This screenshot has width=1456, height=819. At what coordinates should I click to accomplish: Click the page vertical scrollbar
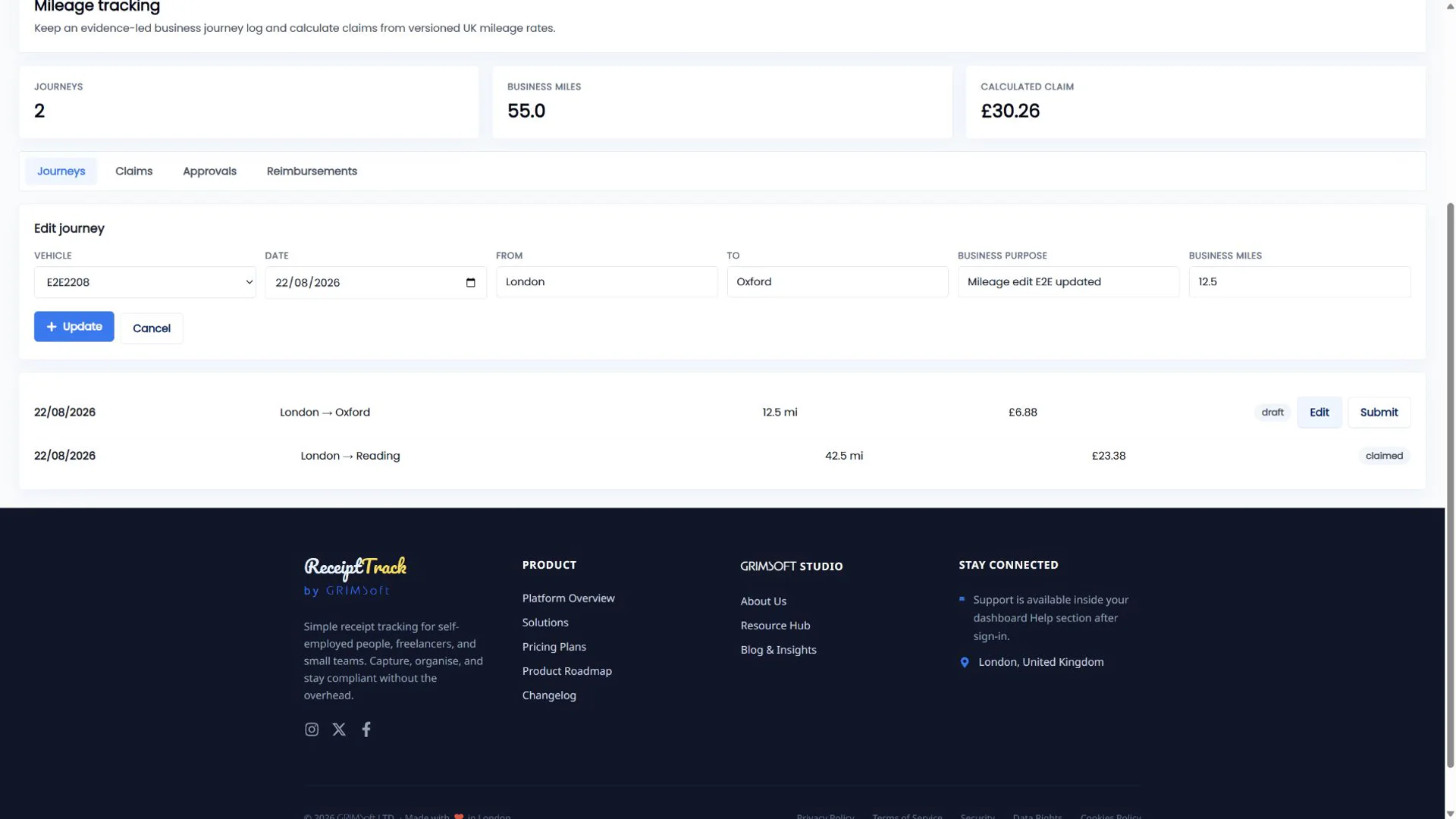tap(1450, 485)
